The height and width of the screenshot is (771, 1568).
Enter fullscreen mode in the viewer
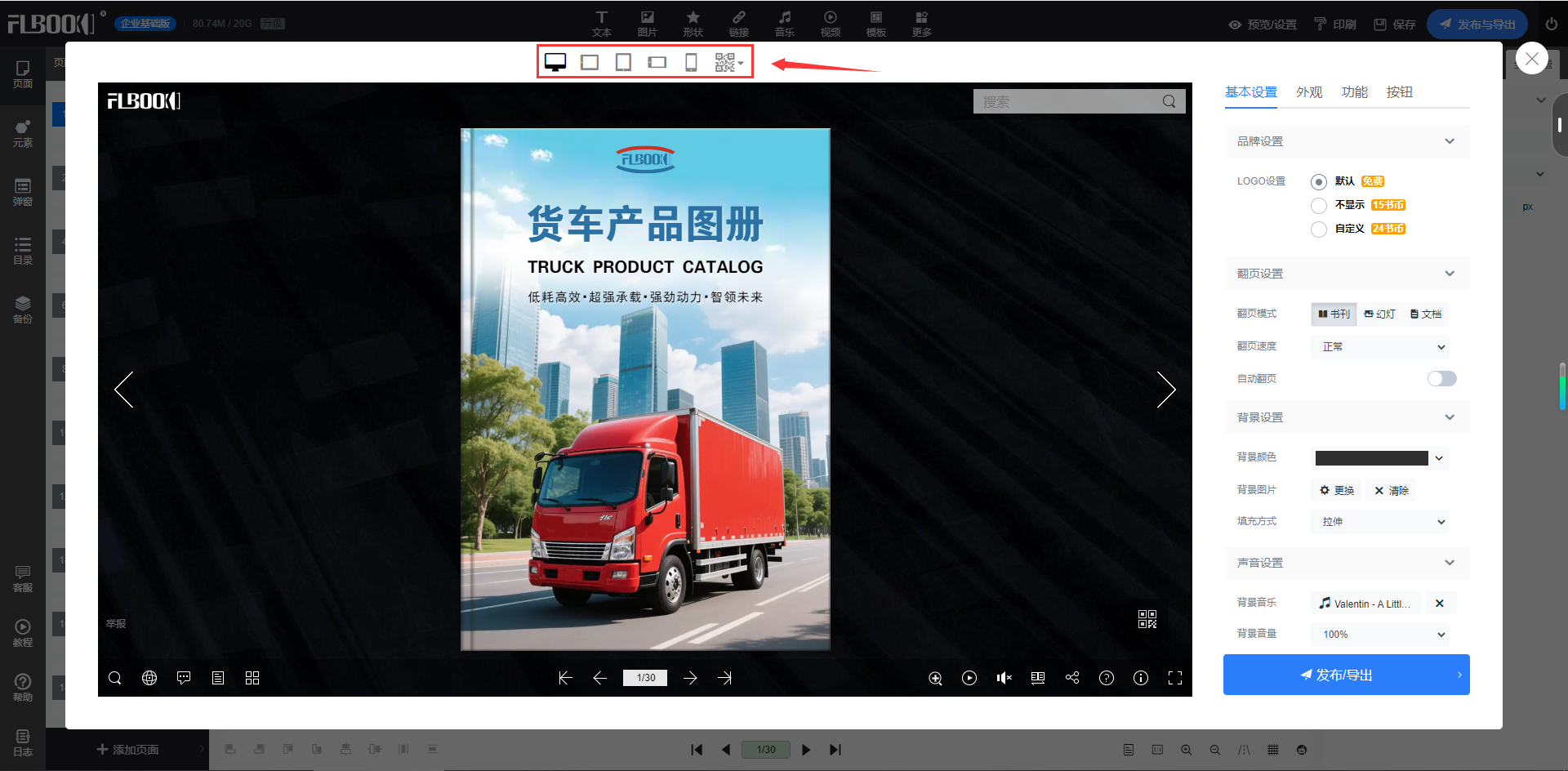[1175, 678]
